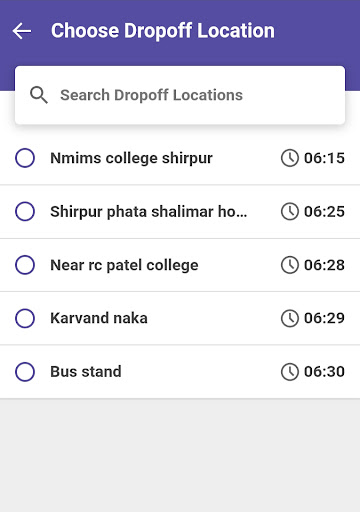360x512 pixels.
Task: Click the clock icon beside 06:30
Action: click(x=290, y=372)
